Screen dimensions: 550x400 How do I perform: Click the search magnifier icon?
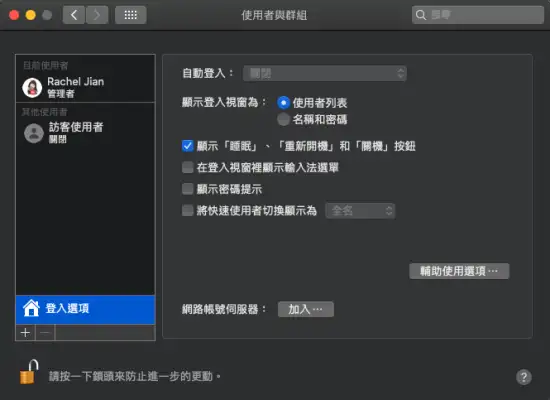click(421, 15)
